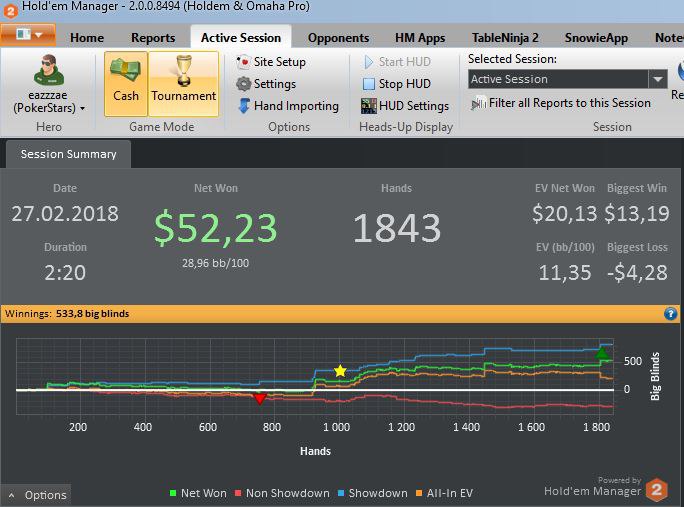The width and height of the screenshot is (684, 507).
Task: Click the Winnings 533,8 big blinds label
Action: (x=67, y=314)
